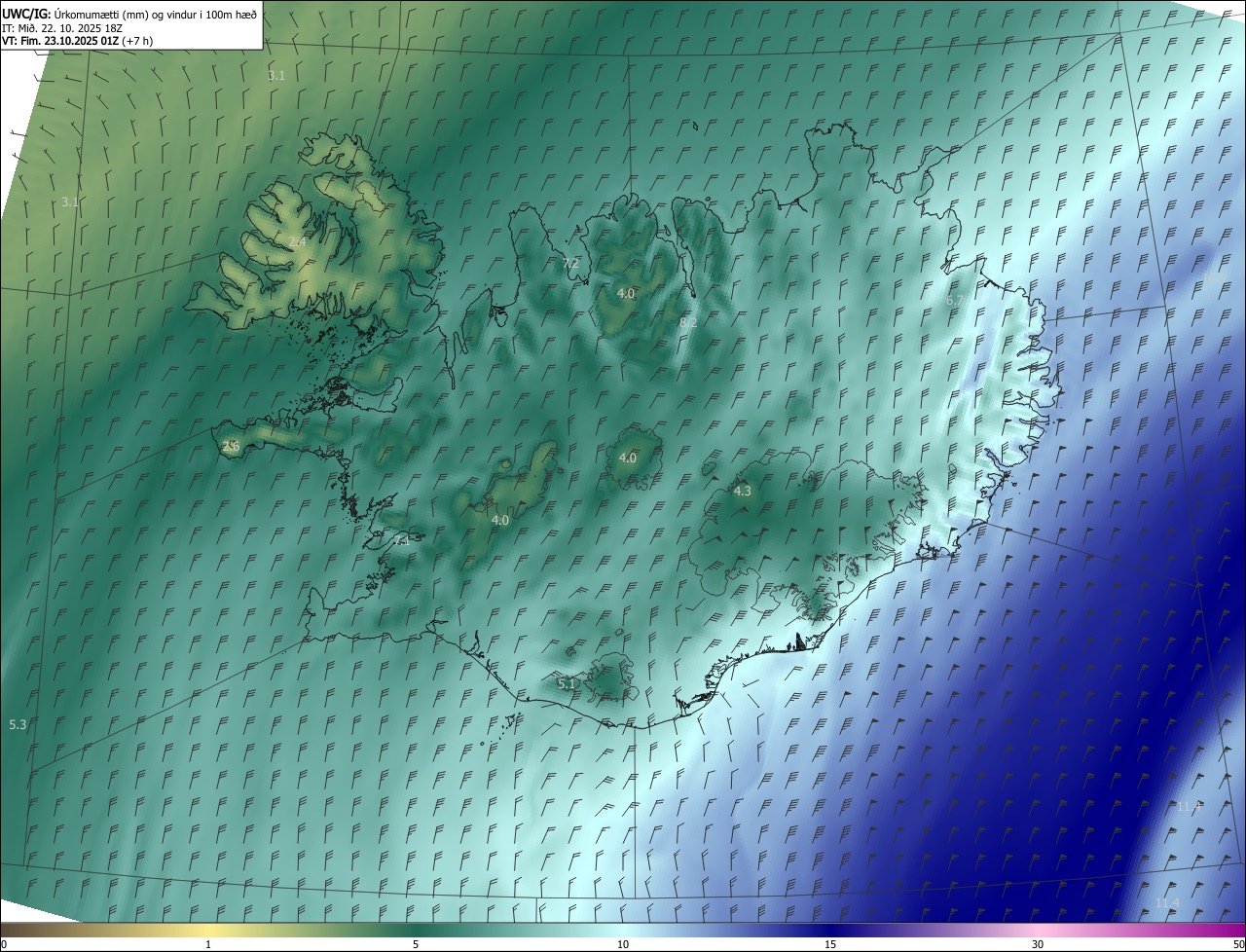Image resolution: width=1246 pixels, height=952 pixels.
Task: Click the 8.2 value label on the map
Action: click(x=688, y=321)
